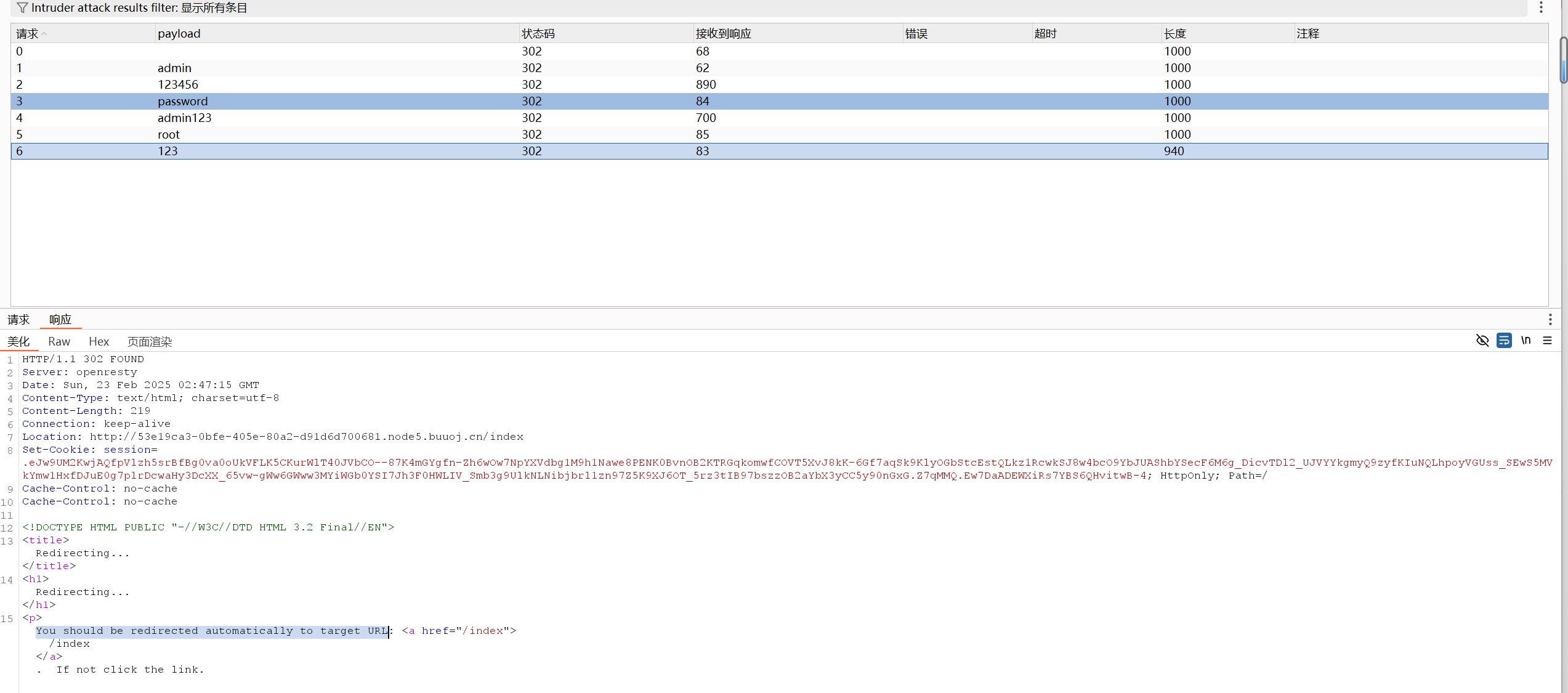The height and width of the screenshot is (693, 1568).
Task: Click the right-side vertical scrollbar thumb
Action: (1563, 60)
